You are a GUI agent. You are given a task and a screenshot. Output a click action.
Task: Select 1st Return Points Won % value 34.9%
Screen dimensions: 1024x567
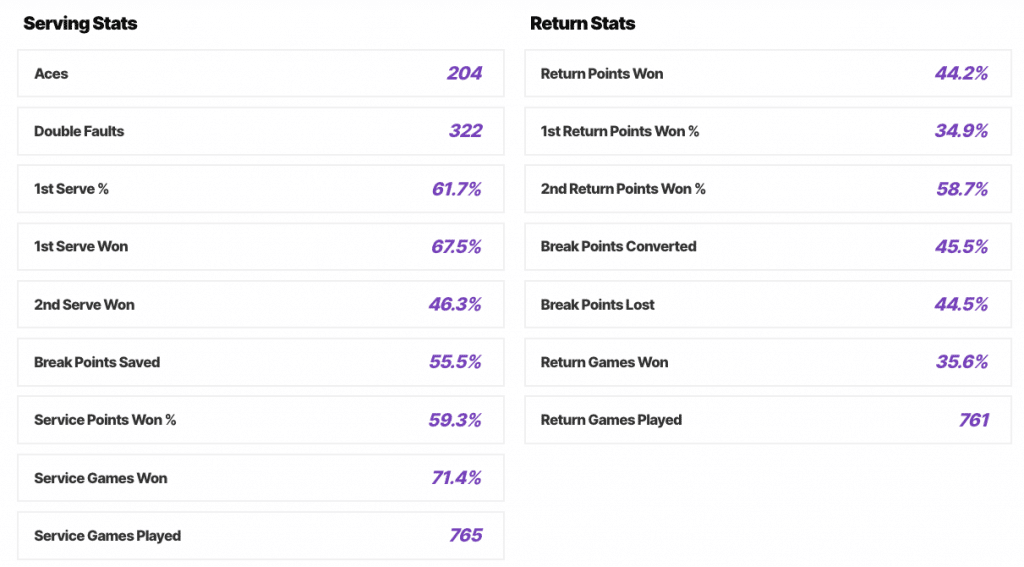pyautogui.click(x=961, y=131)
